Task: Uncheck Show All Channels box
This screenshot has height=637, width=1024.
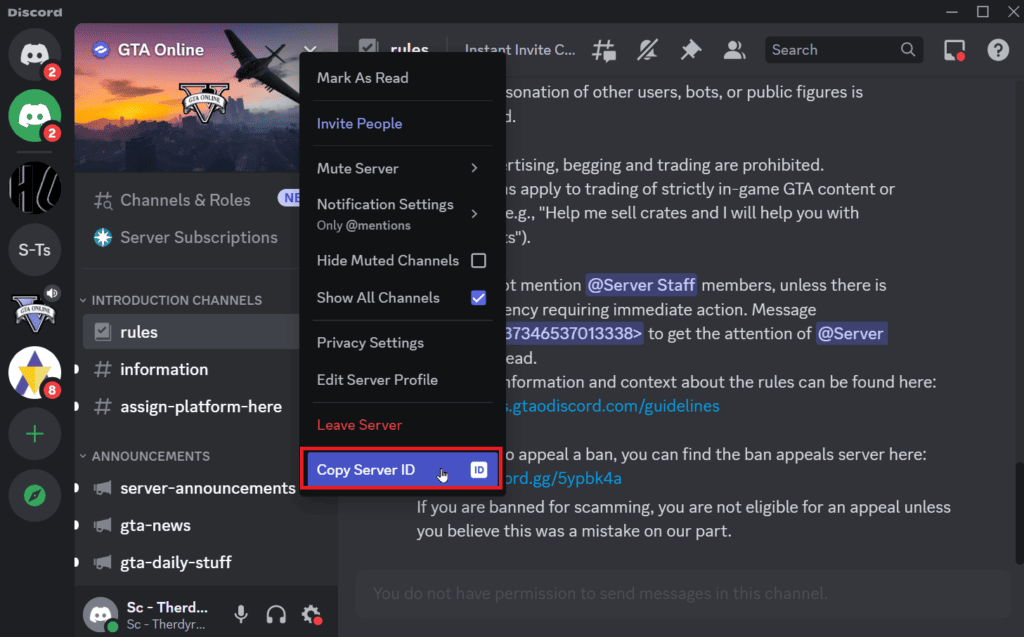Action: pos(479,298)
